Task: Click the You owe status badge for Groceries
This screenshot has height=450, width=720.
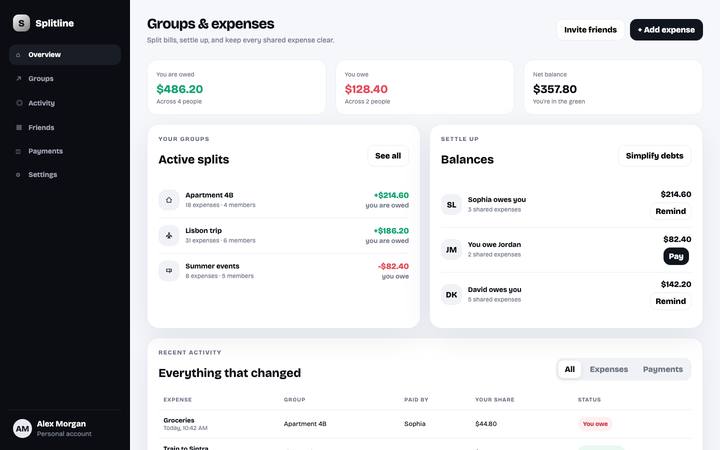Action: [x=595, y=424]
